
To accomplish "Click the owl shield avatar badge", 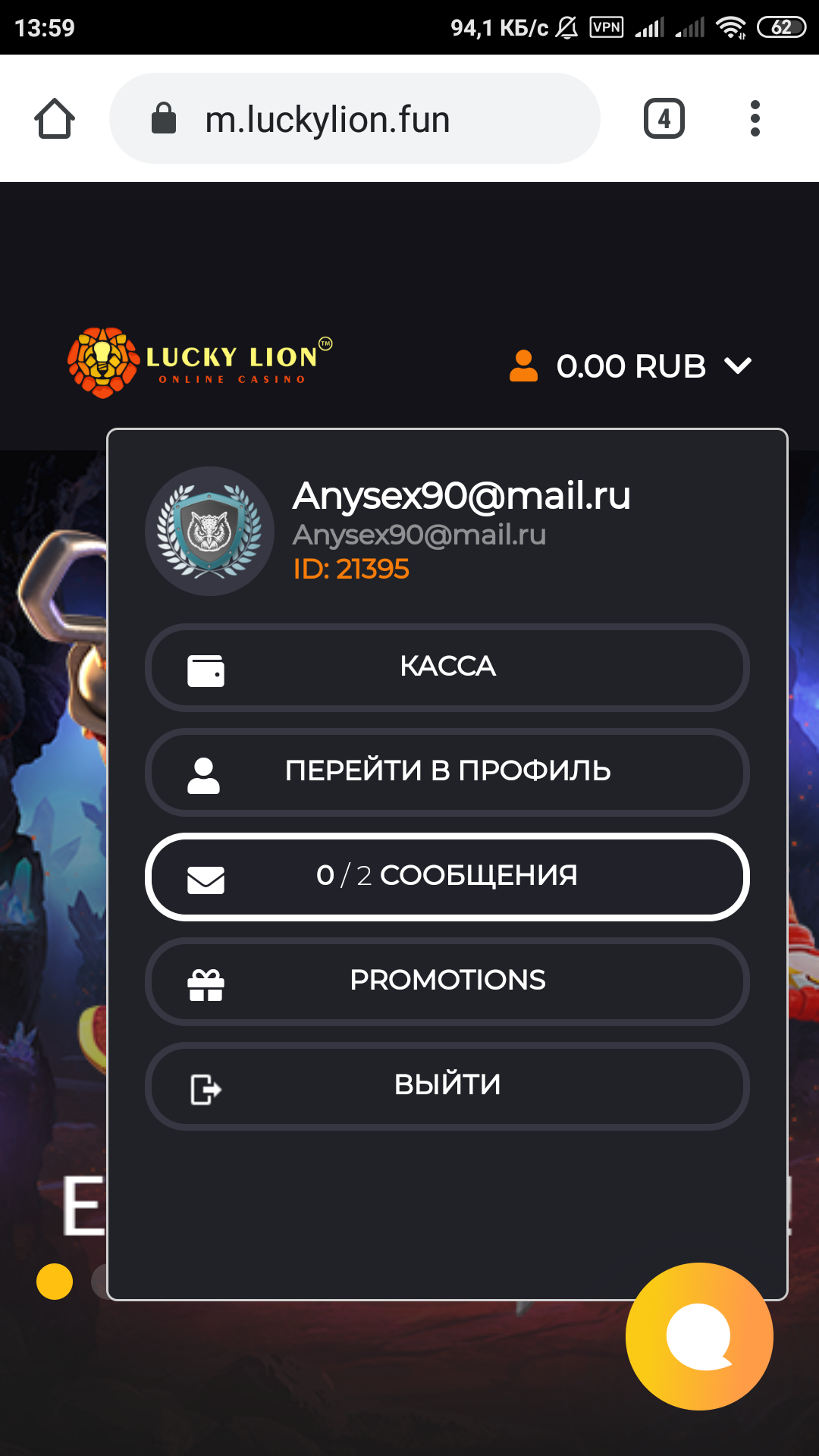I will (209, 531).
